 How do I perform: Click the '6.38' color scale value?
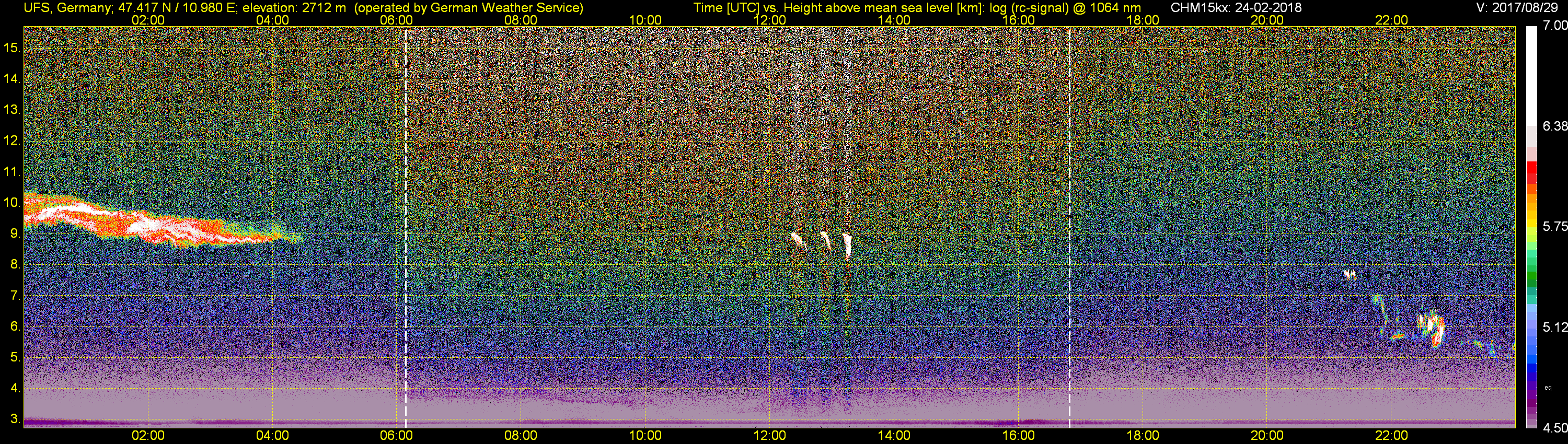pyautogui.click(x=1555, y=126)
